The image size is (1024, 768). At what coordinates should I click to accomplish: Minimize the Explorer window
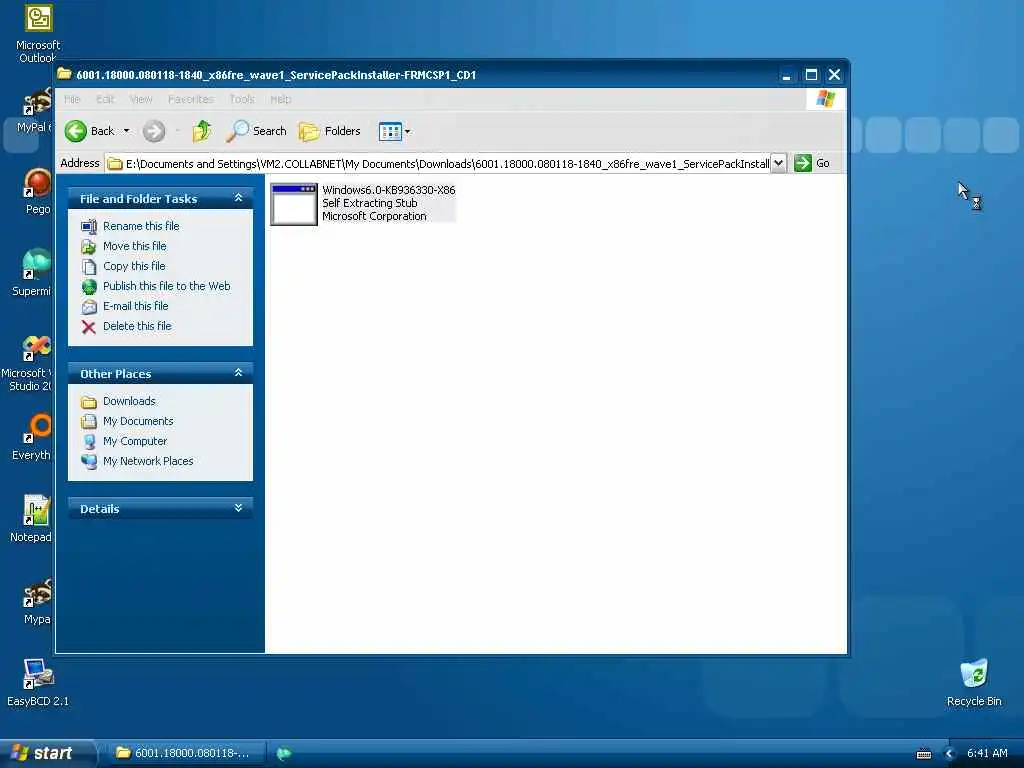(787, 74)
